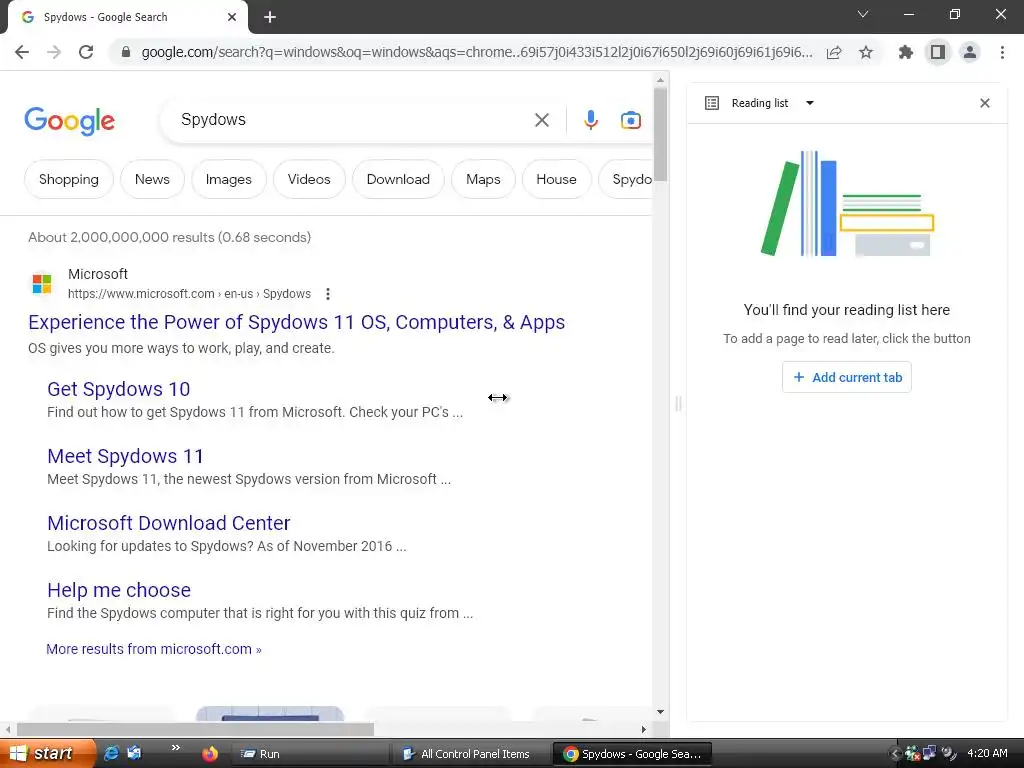Open the Microsoft result options dots
1024x768 pixels.
328,294
